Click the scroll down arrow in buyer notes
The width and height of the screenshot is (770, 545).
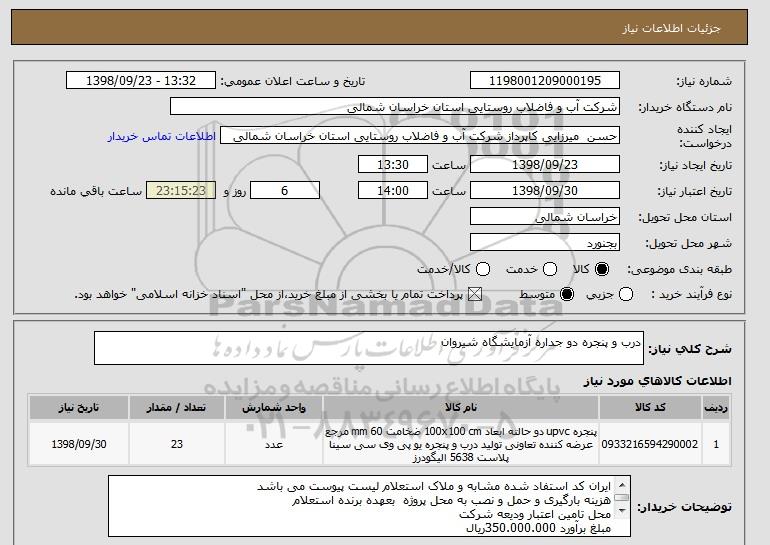[622, 511]
